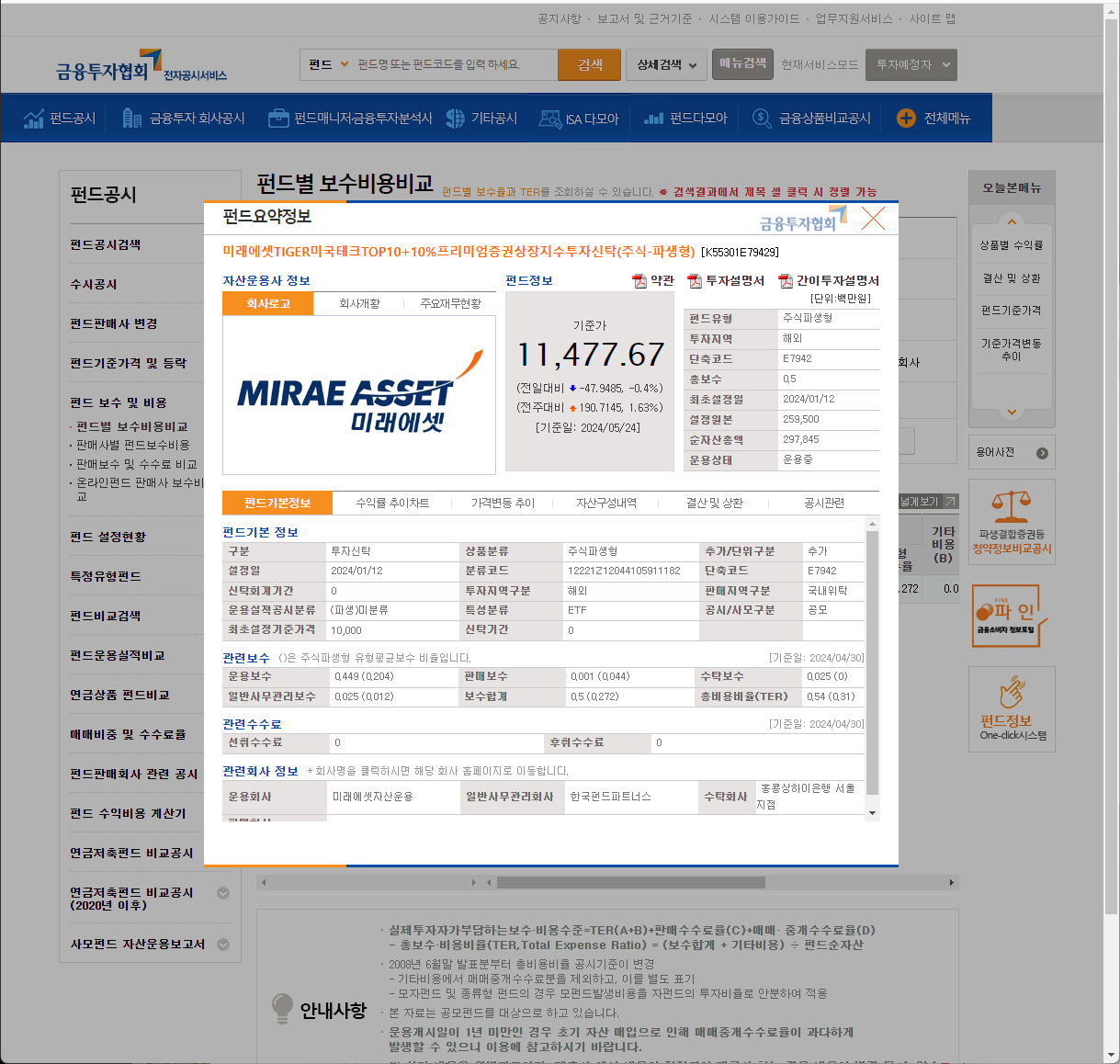Open 금융상품비교공시 in the navigation
Image resolution: width=1120 pixels, height=1064 pixels.
pos(811,118)
